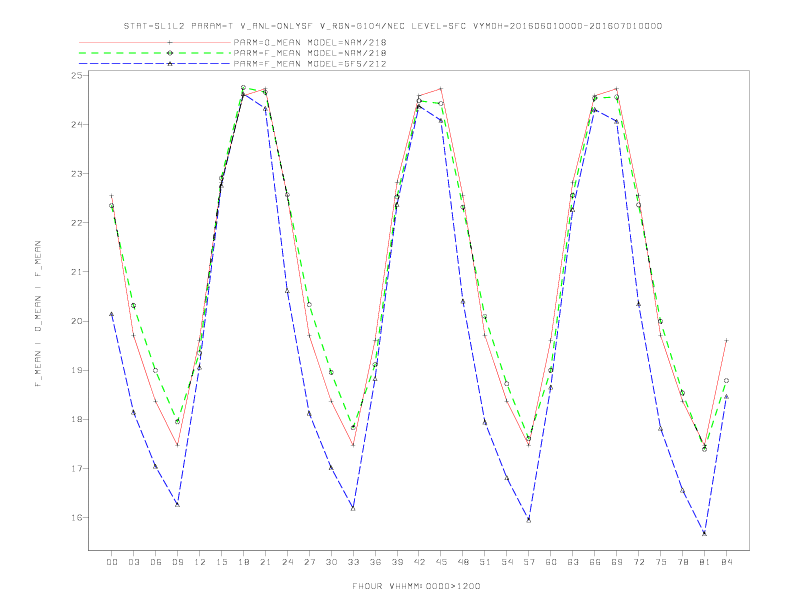The image size is (792, 612).
Task: Click y-axis tick label 17
Action: pos(77,469)
